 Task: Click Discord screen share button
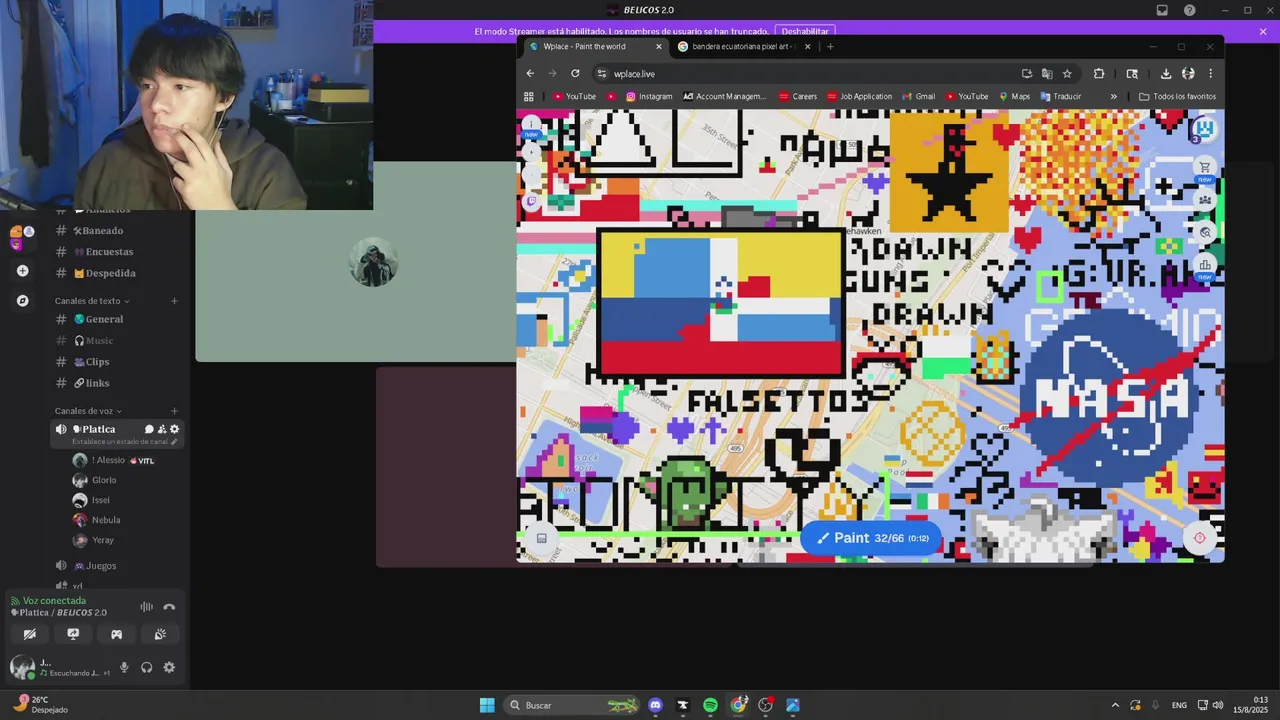(73, 634)
